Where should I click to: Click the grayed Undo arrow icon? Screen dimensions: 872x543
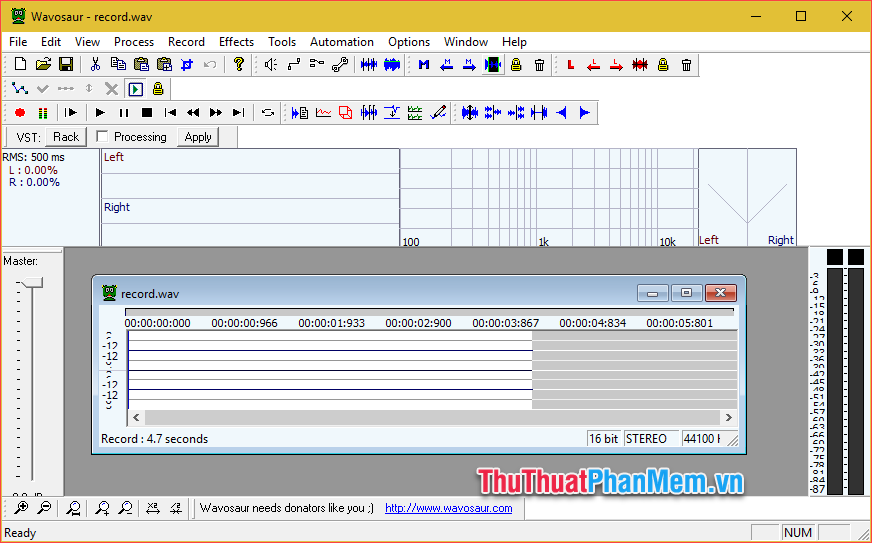point(210,65)
